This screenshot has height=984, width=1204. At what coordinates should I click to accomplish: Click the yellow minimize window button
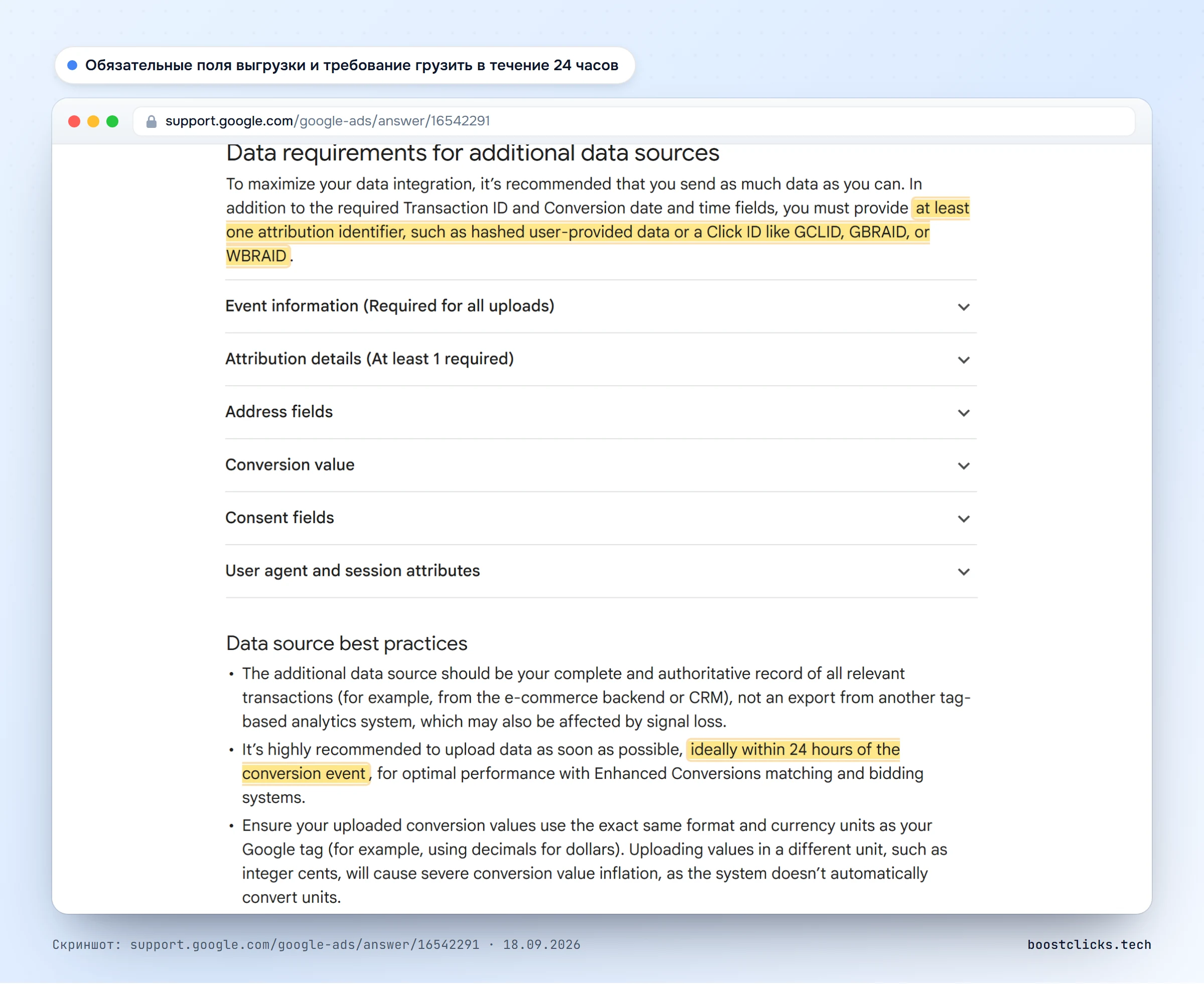point(93,121)
